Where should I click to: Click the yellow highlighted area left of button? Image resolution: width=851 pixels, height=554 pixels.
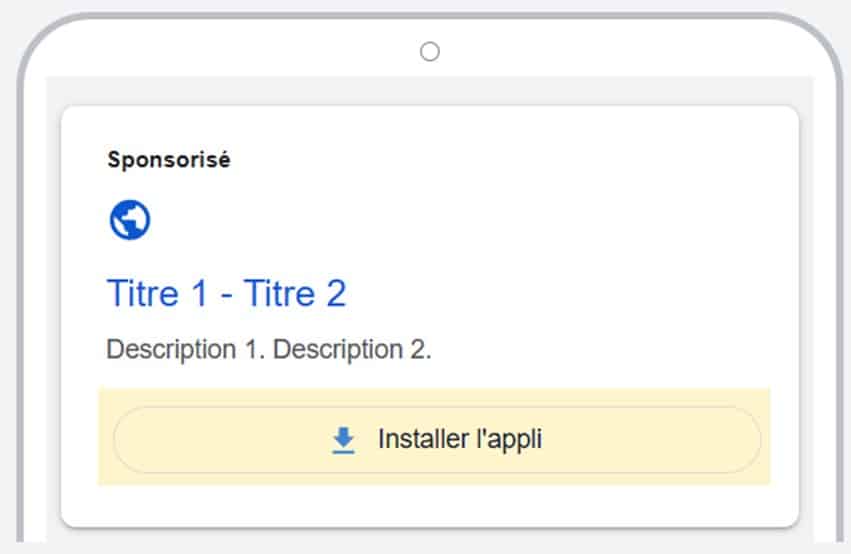coord(106,439)
